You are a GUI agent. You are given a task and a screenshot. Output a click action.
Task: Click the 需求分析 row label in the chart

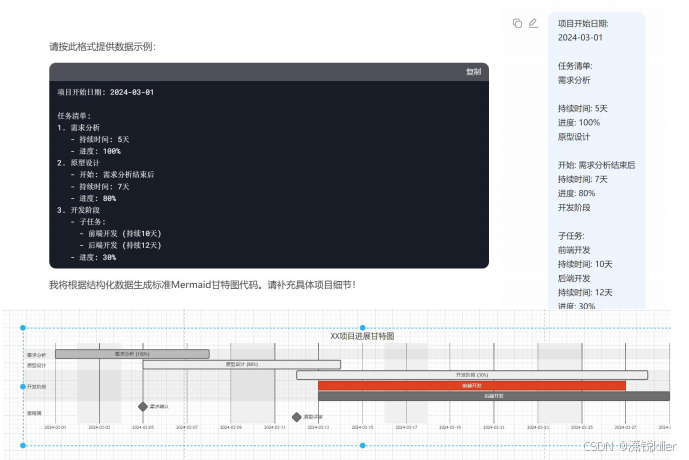[36, 355]
